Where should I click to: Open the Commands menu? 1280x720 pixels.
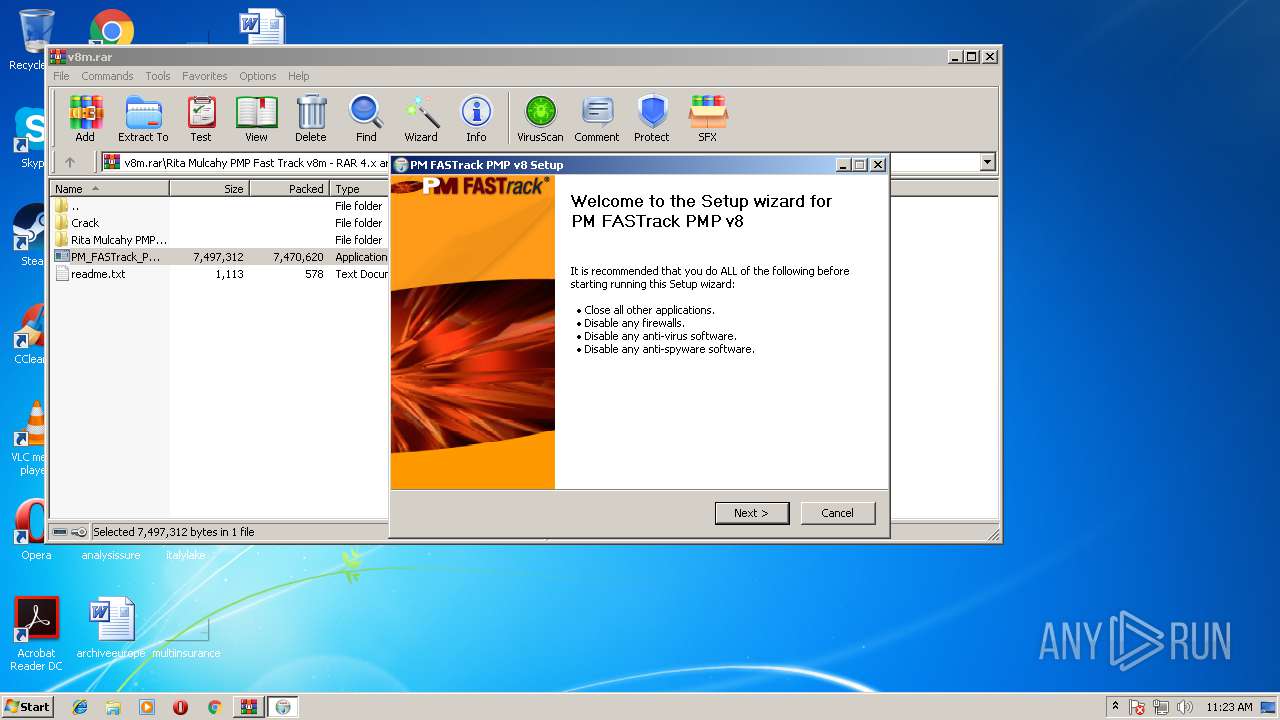(x=107, y=76)
